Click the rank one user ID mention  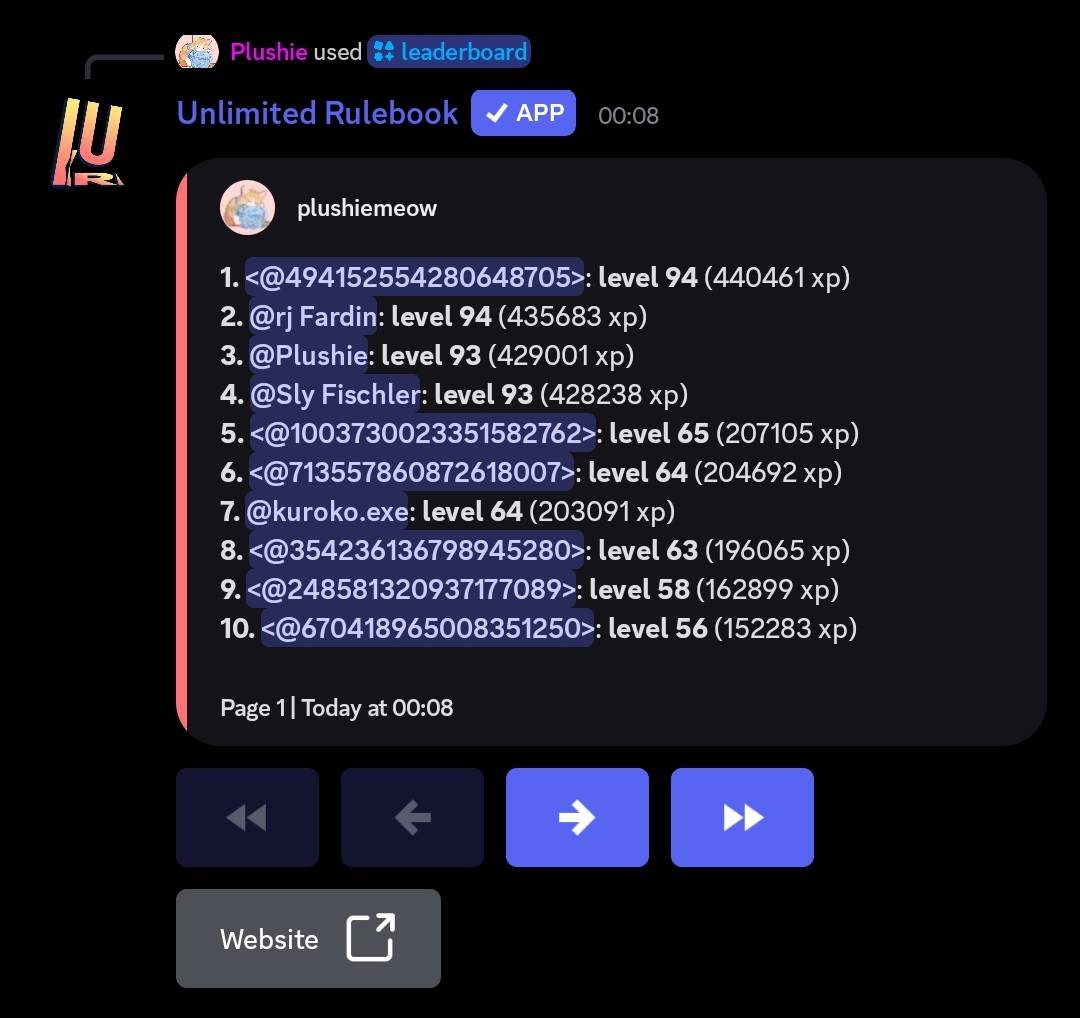coord(415,277)
